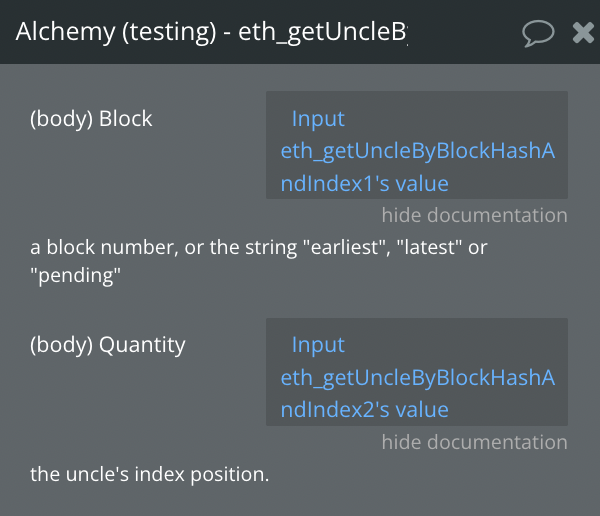
Task: Edit the Alchemy (testing) action title
Action: coord(212,32)
